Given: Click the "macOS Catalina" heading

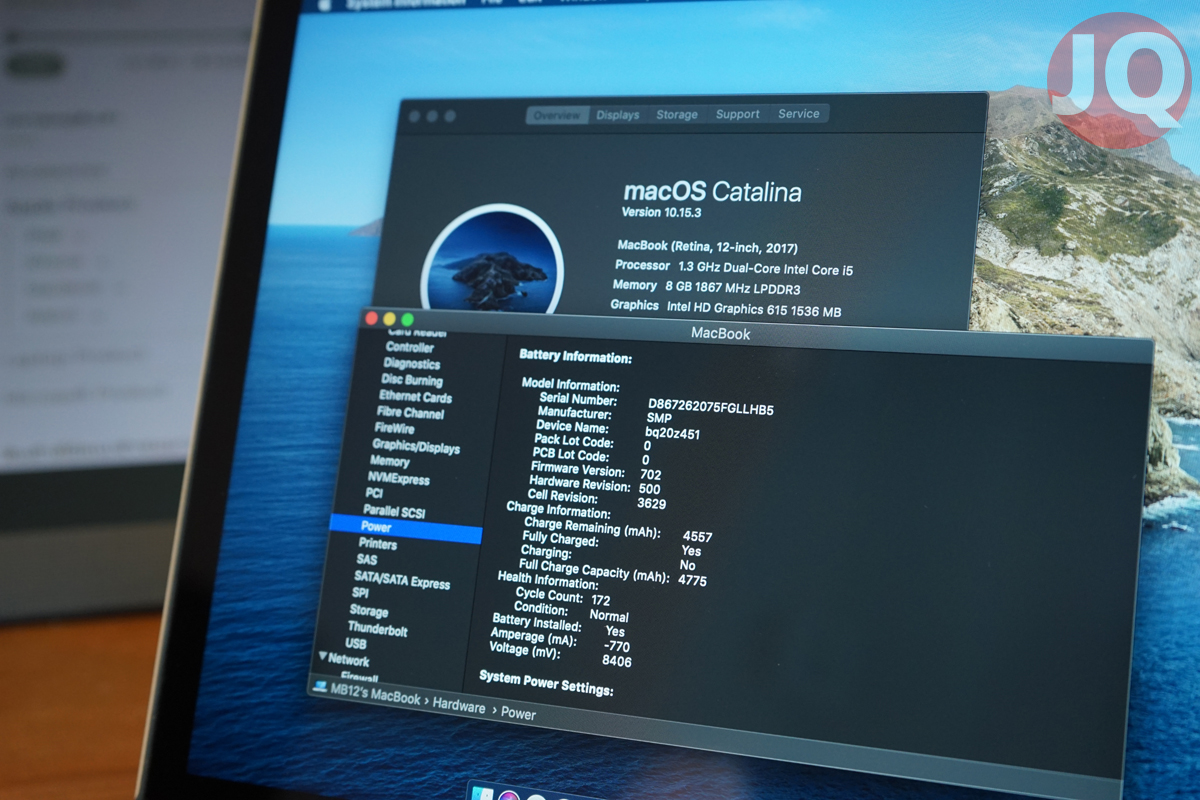Looking at the screenshot, I should [x=712, y=192].
